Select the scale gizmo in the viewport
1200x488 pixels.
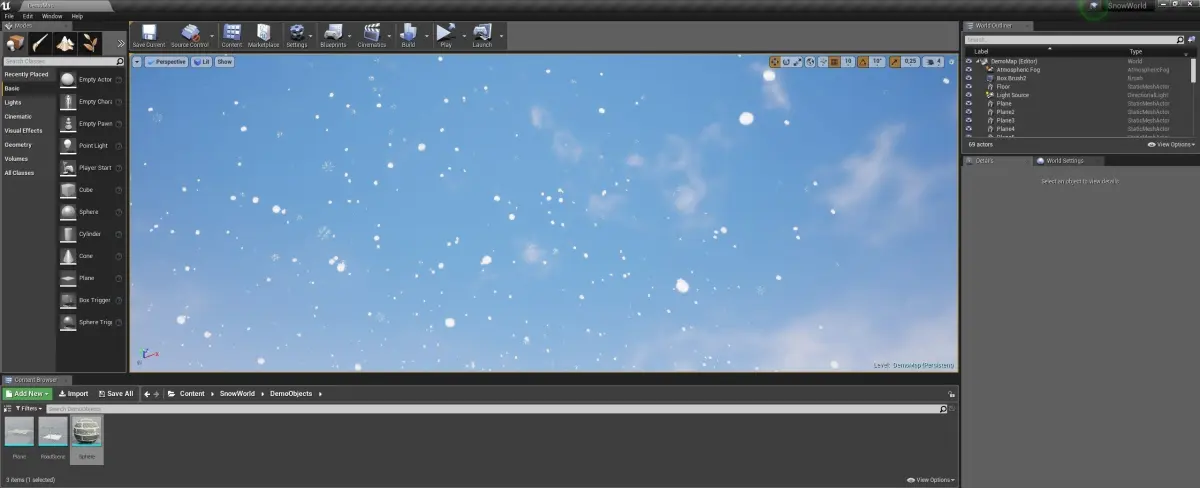pyautogui.click(x=797, y=62)
